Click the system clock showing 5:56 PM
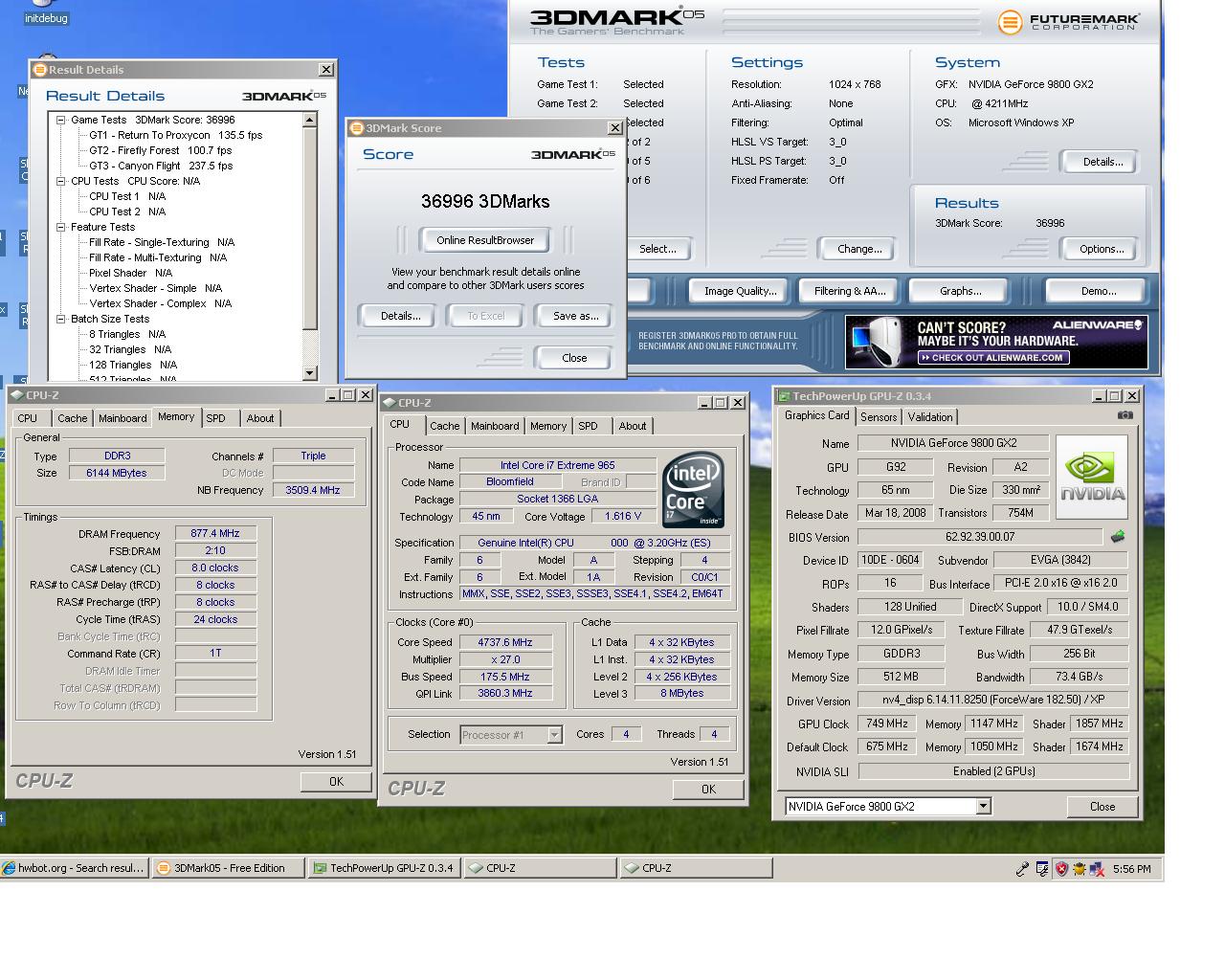The image size is (1225, 980). (x=1132, y=869)
